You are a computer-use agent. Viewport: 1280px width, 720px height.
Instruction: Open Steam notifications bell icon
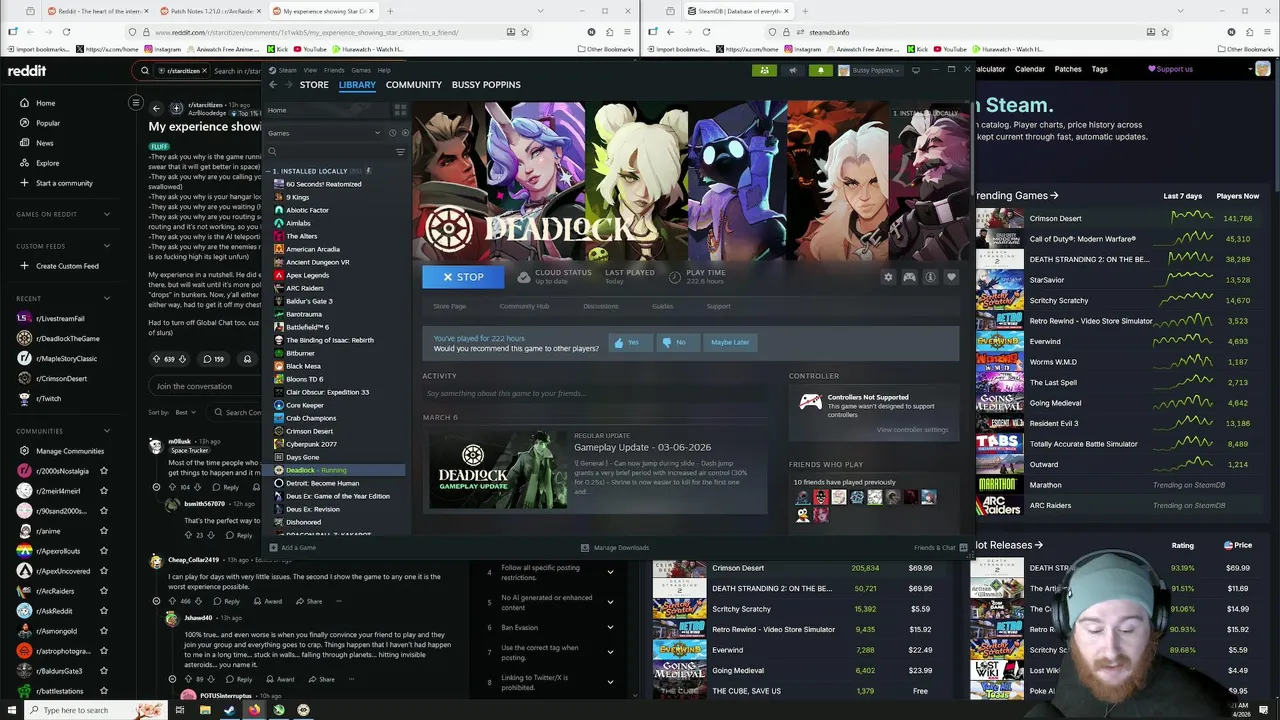click(x=821, y=70)
